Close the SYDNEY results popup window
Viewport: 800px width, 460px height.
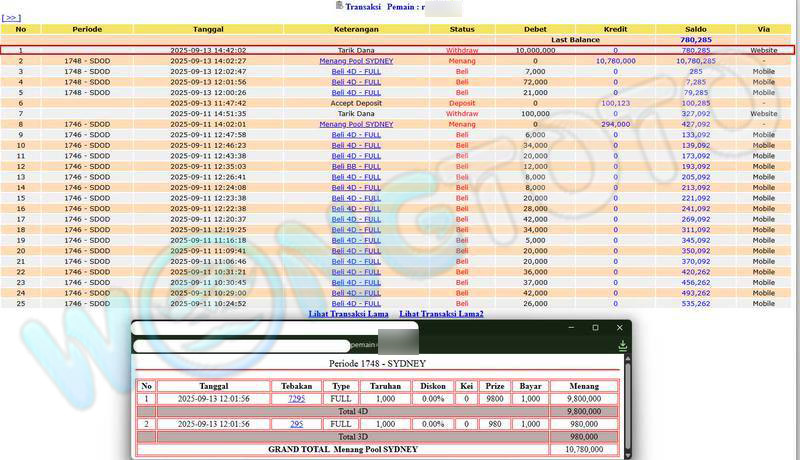tap(619, 328)
